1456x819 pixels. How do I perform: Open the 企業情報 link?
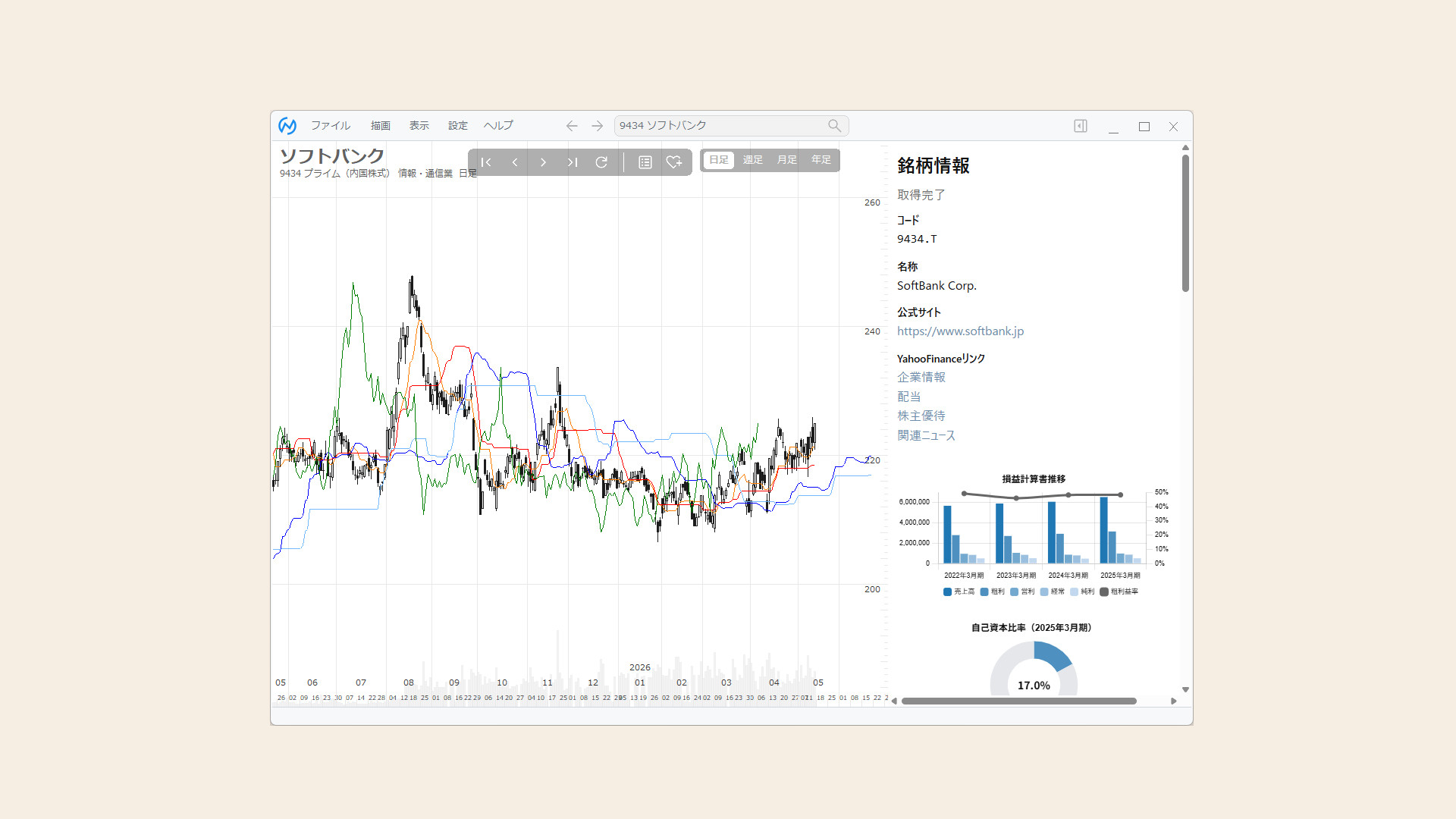[921, 378]
